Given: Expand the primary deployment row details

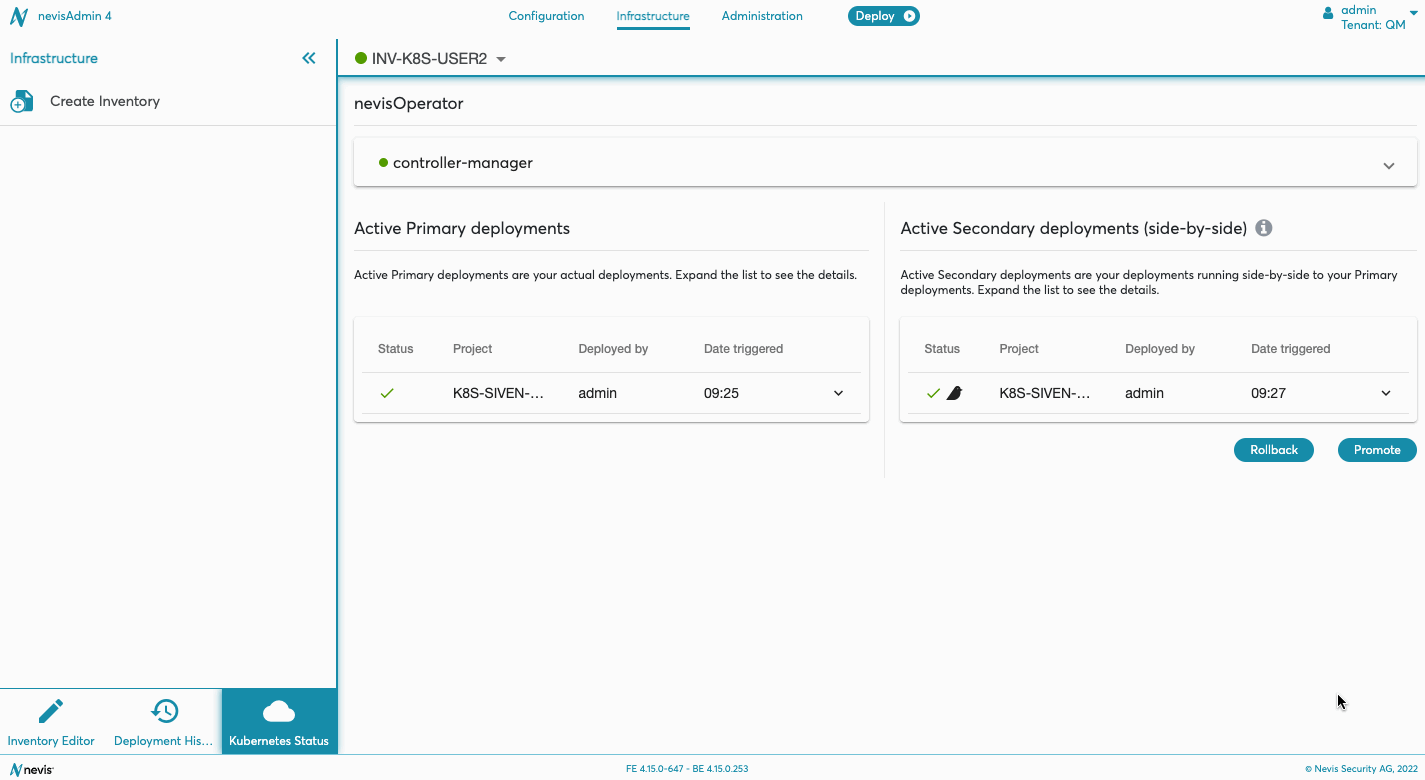Looking at the screenshot, I should (838, 393).
